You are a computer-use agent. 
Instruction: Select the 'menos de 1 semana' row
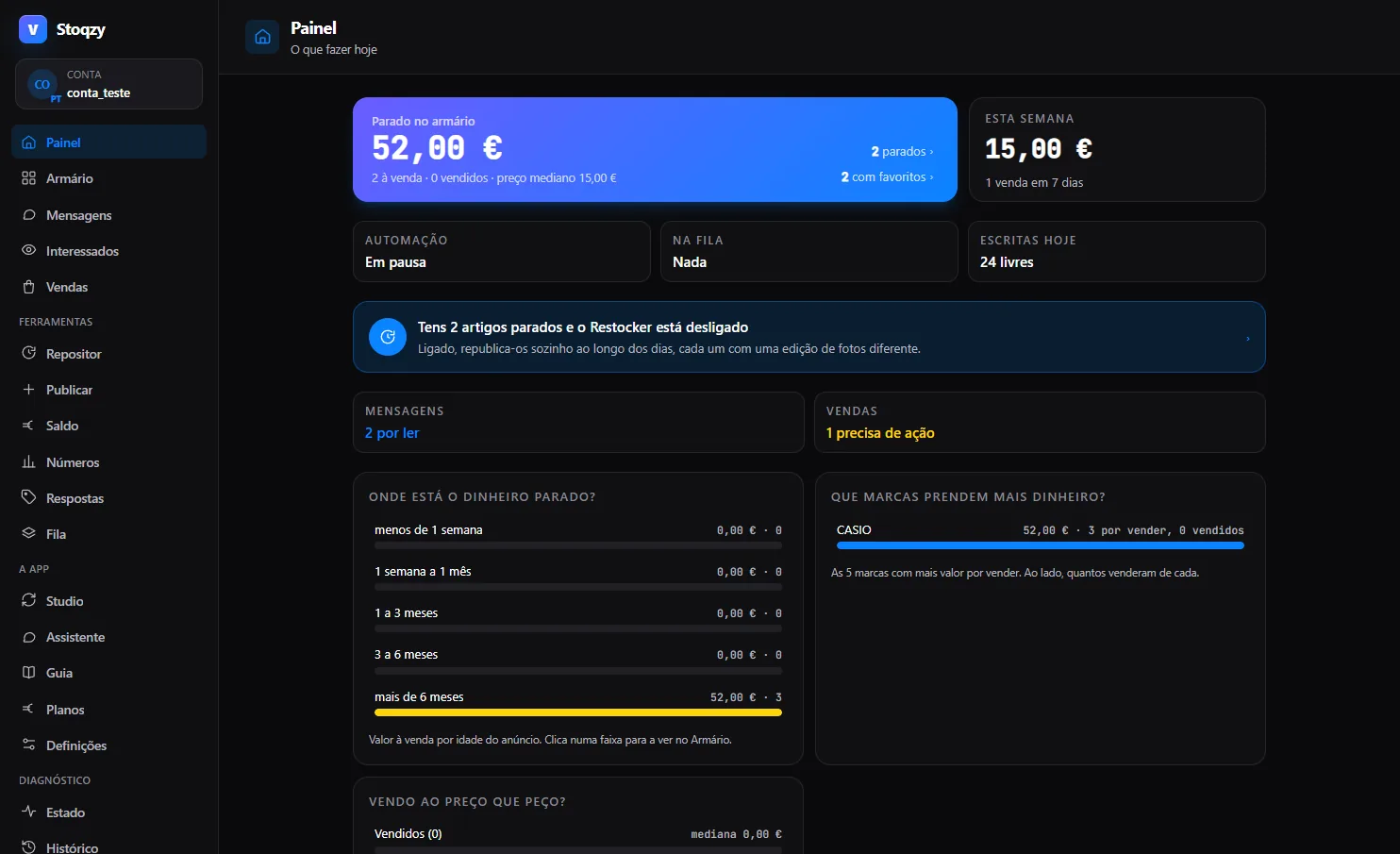(x=578, y=536)
